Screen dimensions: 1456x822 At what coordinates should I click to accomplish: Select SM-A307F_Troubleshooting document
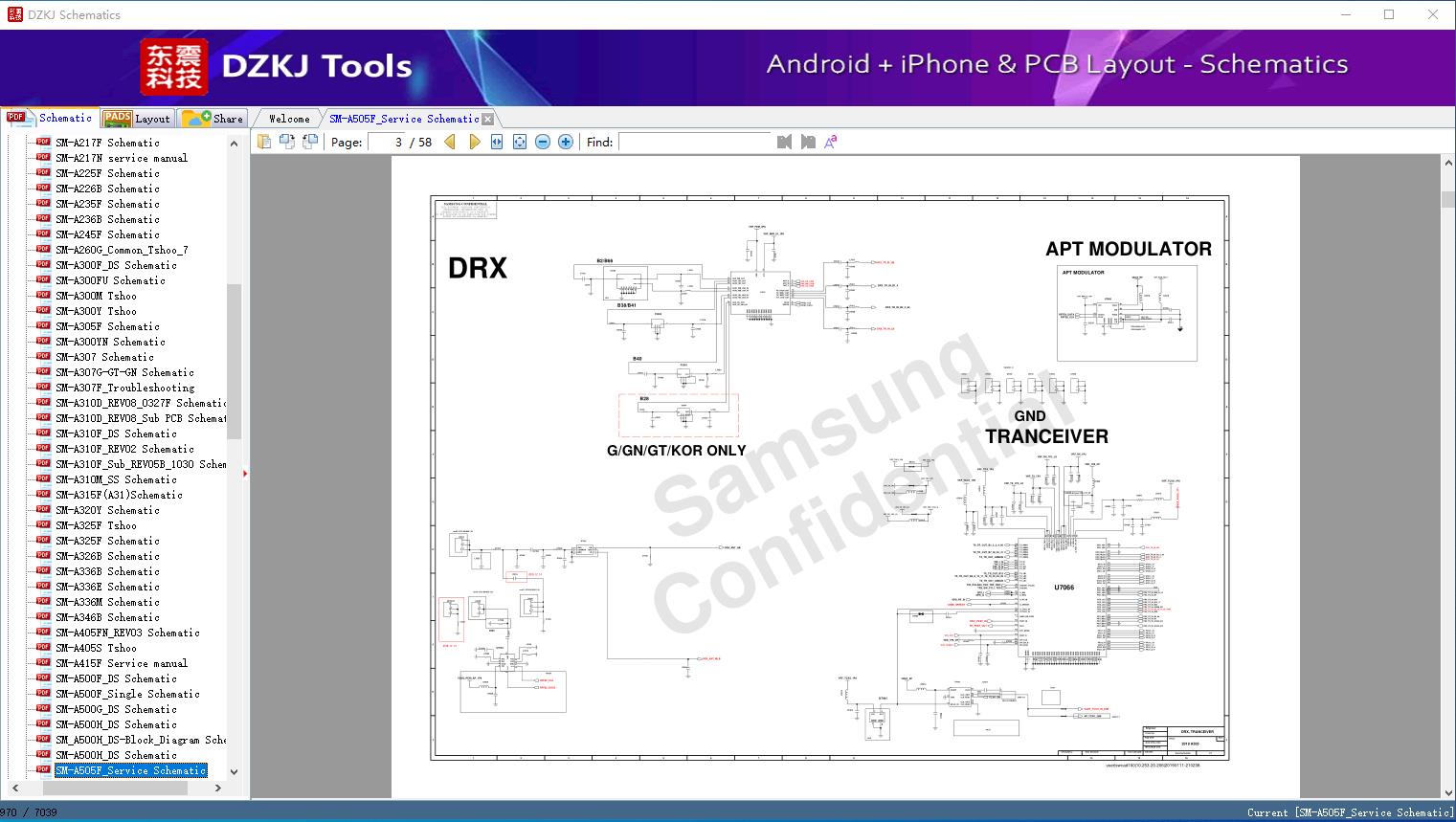pos(124,388)
